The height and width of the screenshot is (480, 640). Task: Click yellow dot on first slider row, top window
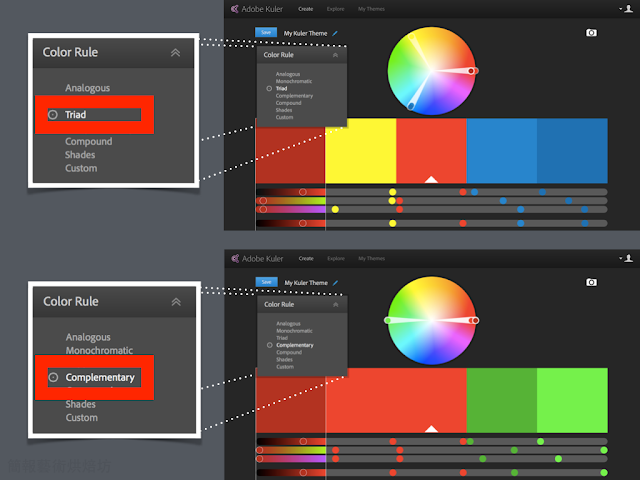(393, 192)
